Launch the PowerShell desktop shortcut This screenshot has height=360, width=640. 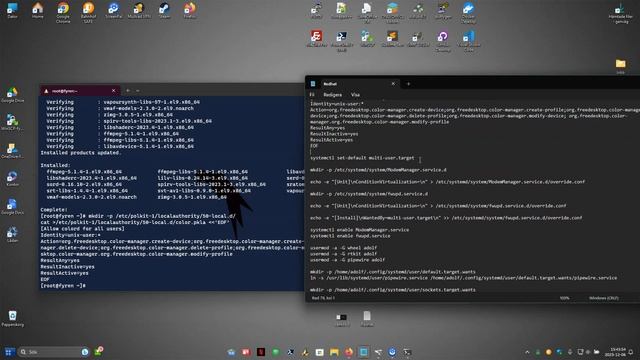342,41
